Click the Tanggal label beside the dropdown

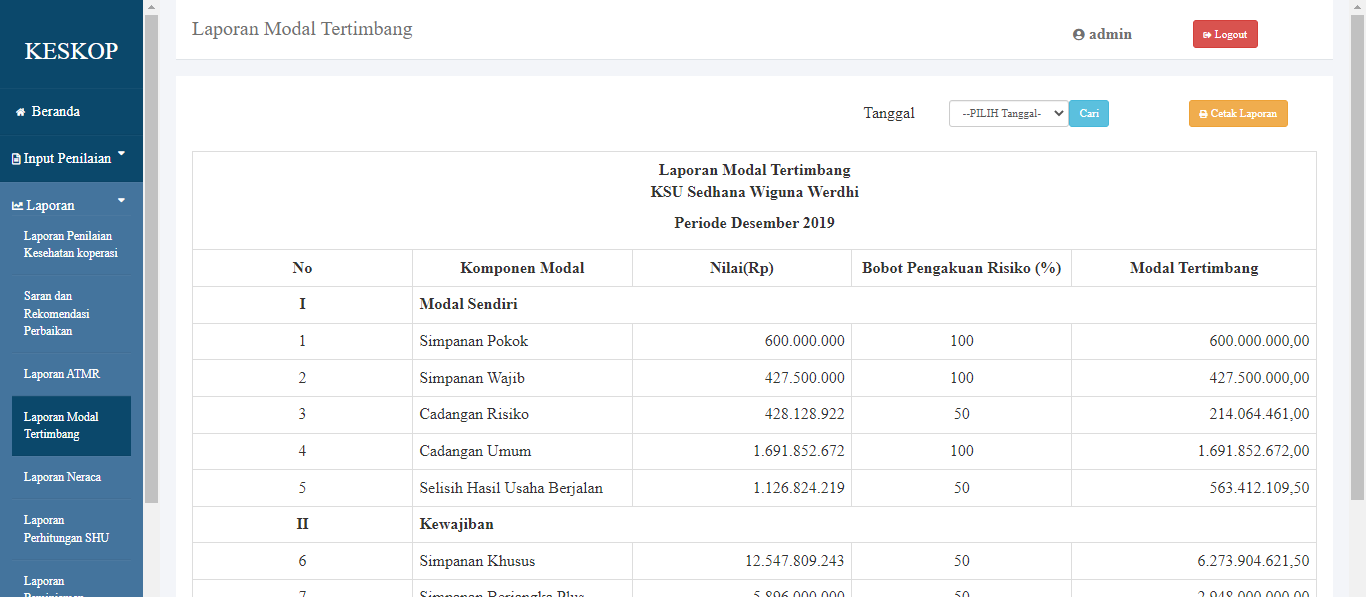click(889, 113)
